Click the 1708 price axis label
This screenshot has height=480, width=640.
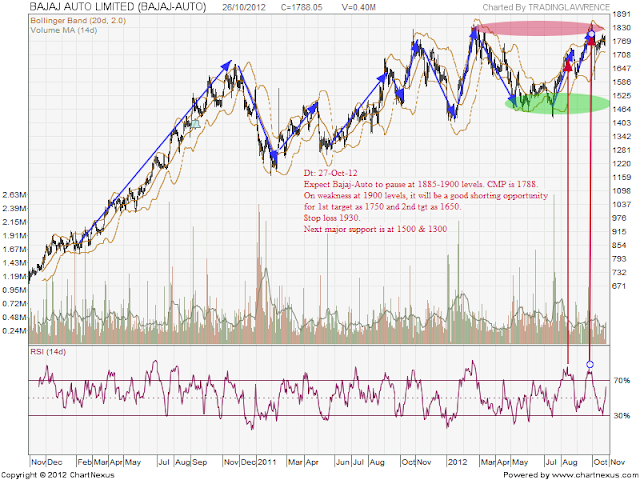(622, 55)
